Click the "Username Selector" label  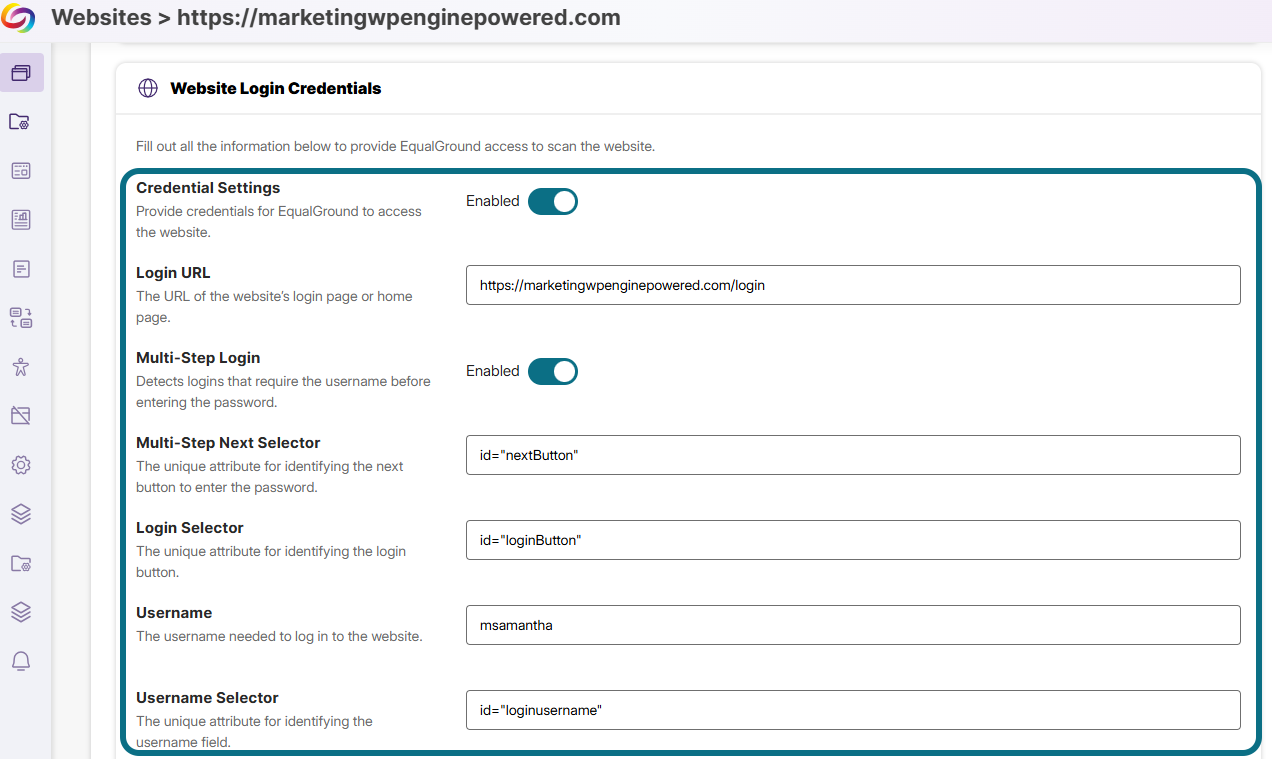207,698
